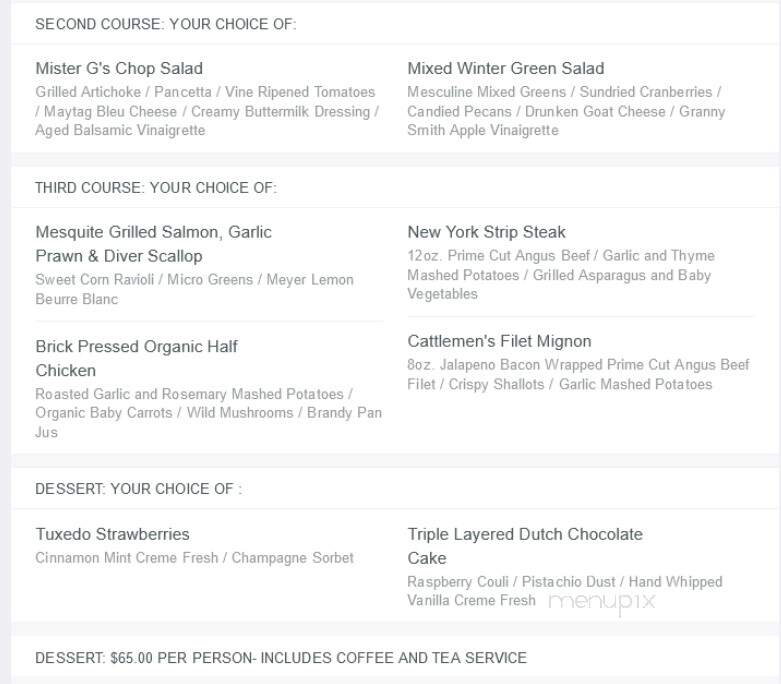
Task: Click the 12oz Prime Cut Angus description
Action: 561,275
